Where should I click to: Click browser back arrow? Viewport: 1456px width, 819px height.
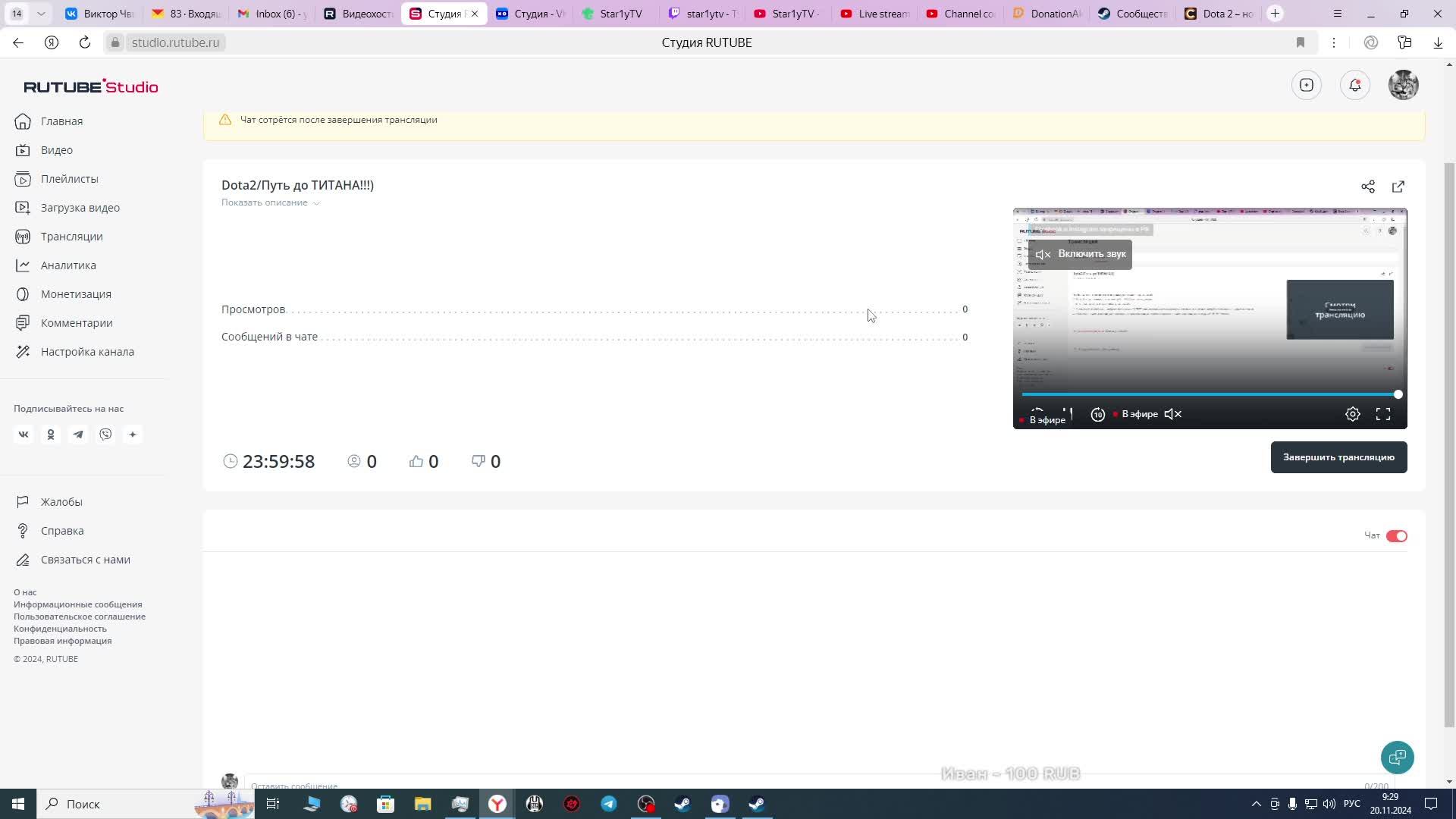click(x=18, y=42)
